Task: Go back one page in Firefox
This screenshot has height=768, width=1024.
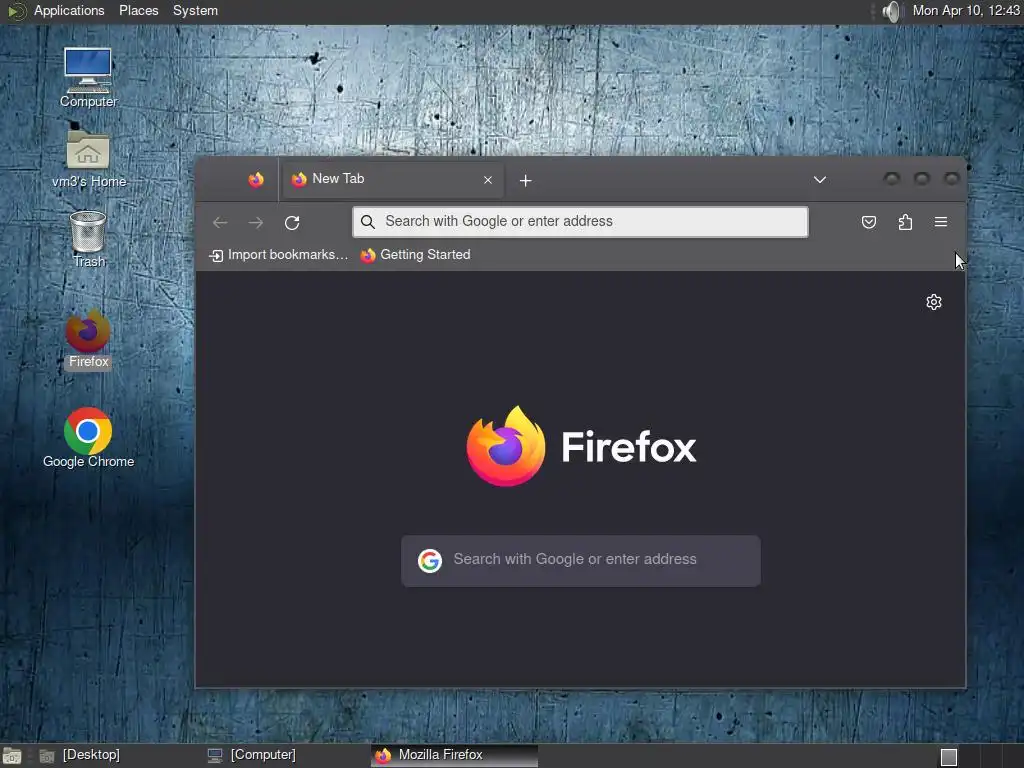Action: click(220, 223)
